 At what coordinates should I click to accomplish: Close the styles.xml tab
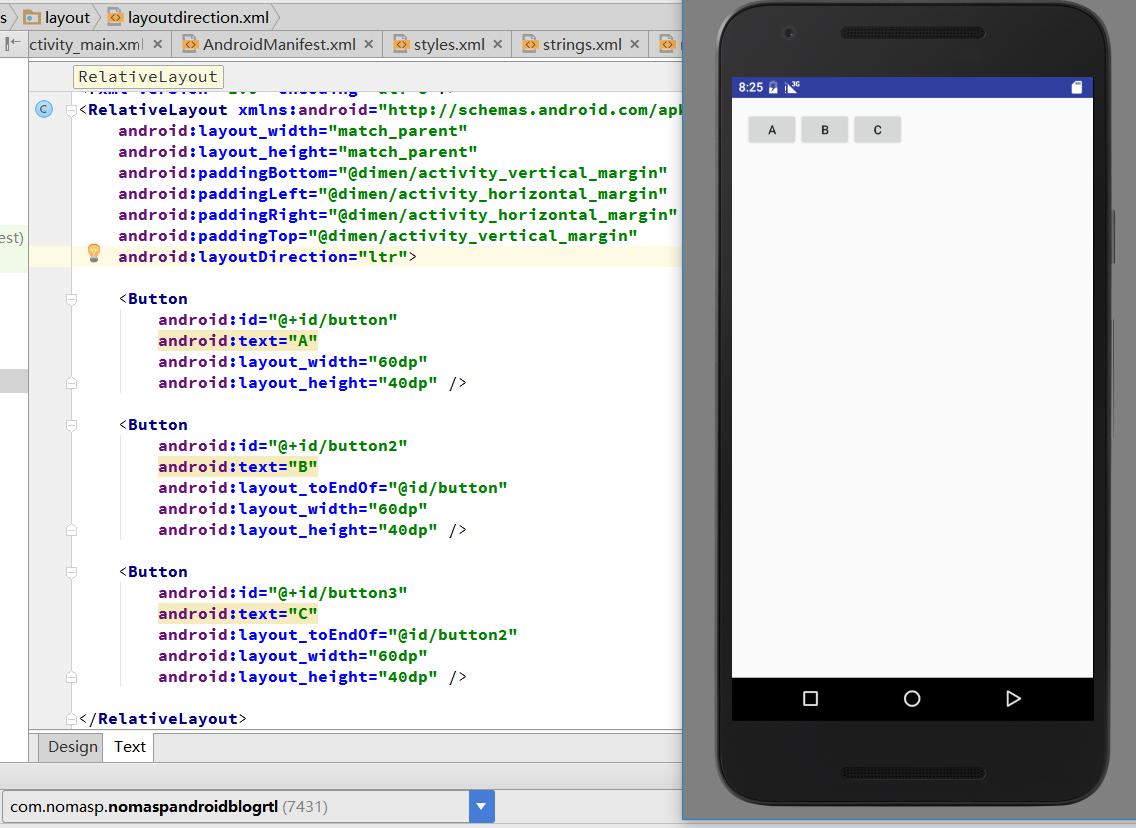tap(498, 44)
